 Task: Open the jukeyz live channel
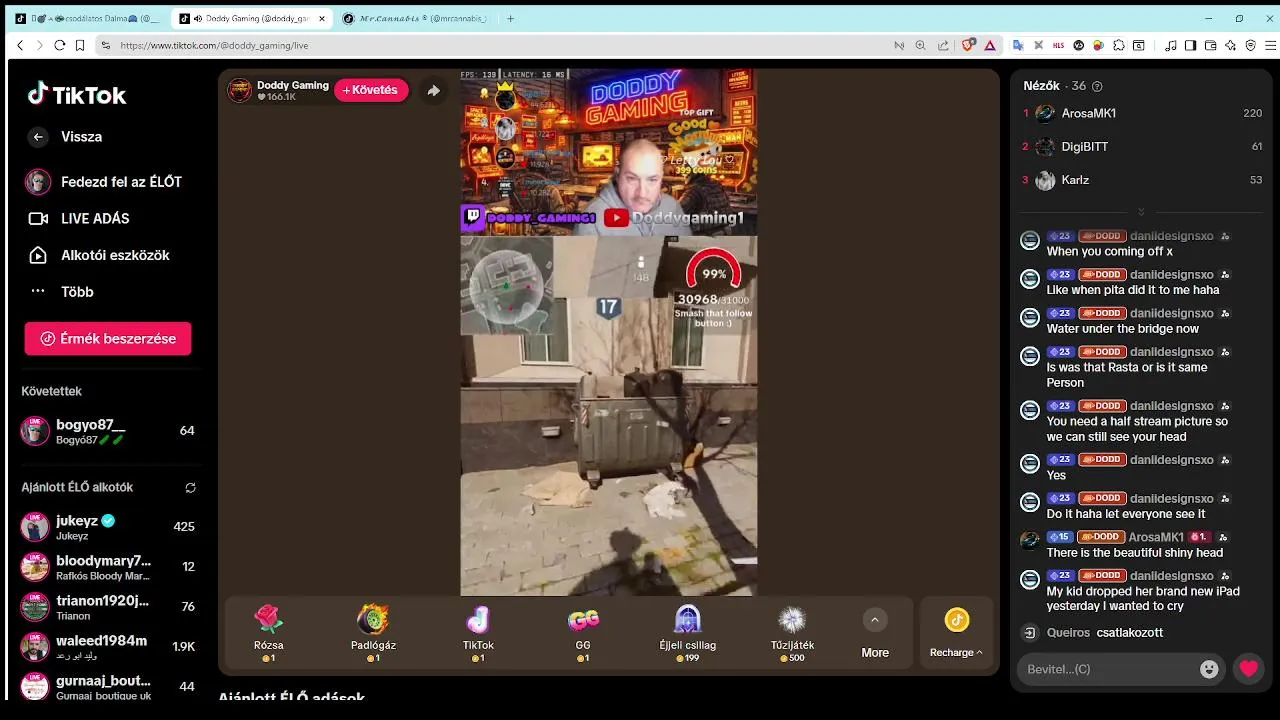point(108,527)
